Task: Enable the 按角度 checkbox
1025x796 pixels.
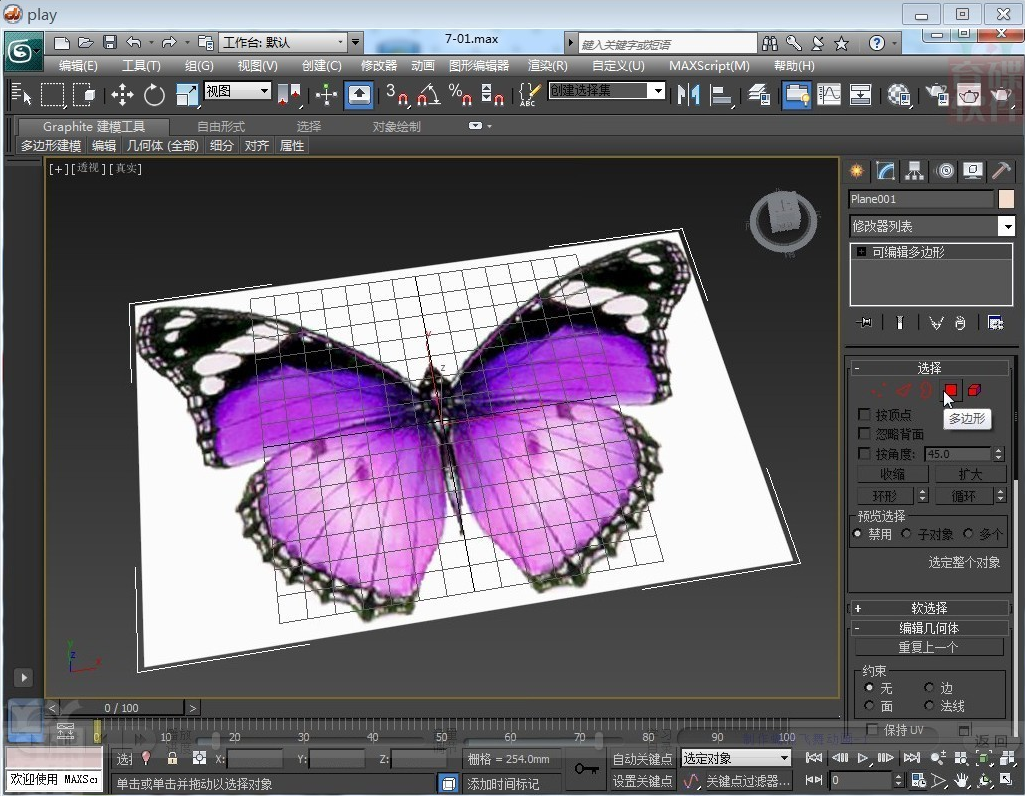Action: click(865, 453)
